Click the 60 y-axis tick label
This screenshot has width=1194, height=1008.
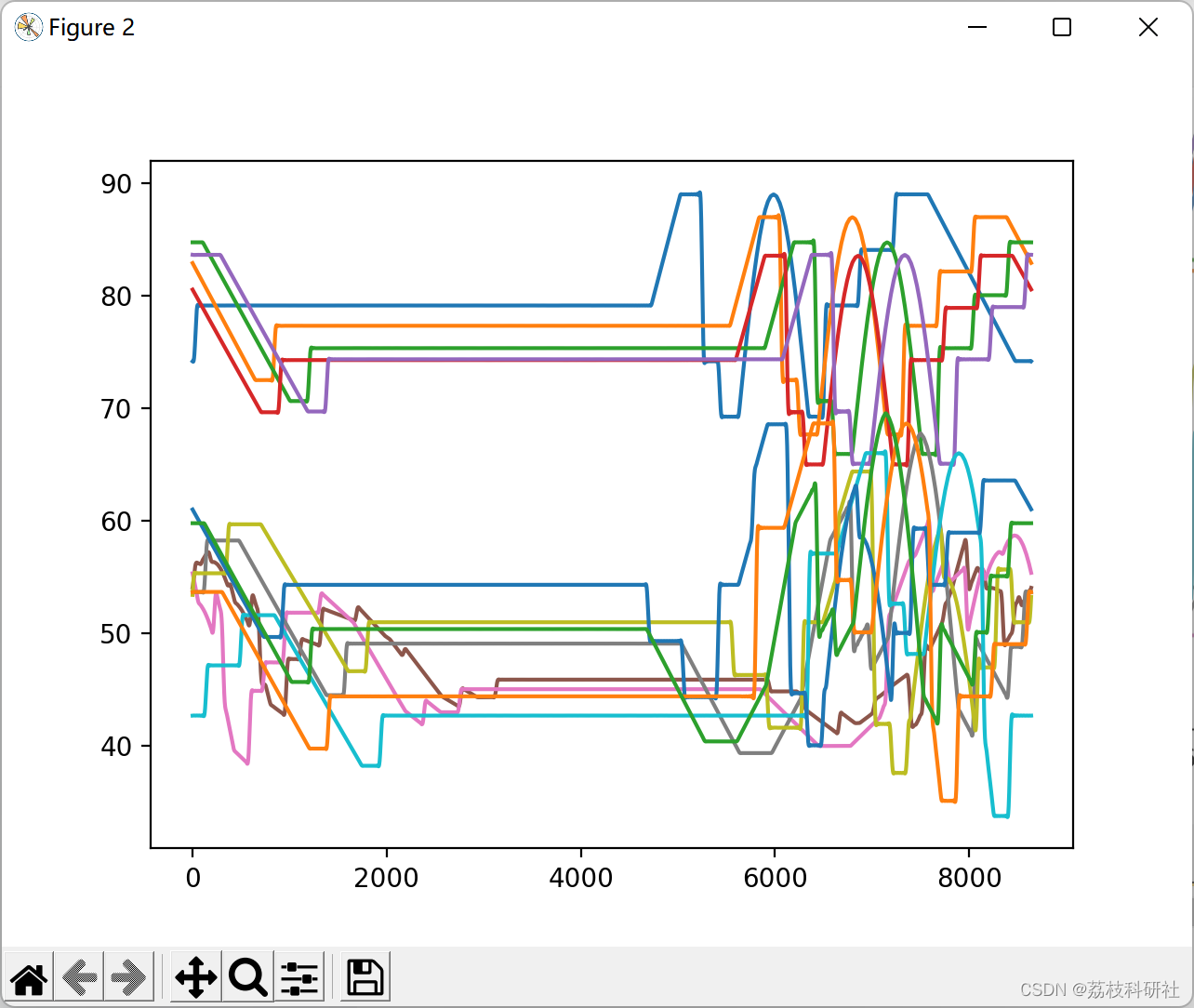click(116, 522)
